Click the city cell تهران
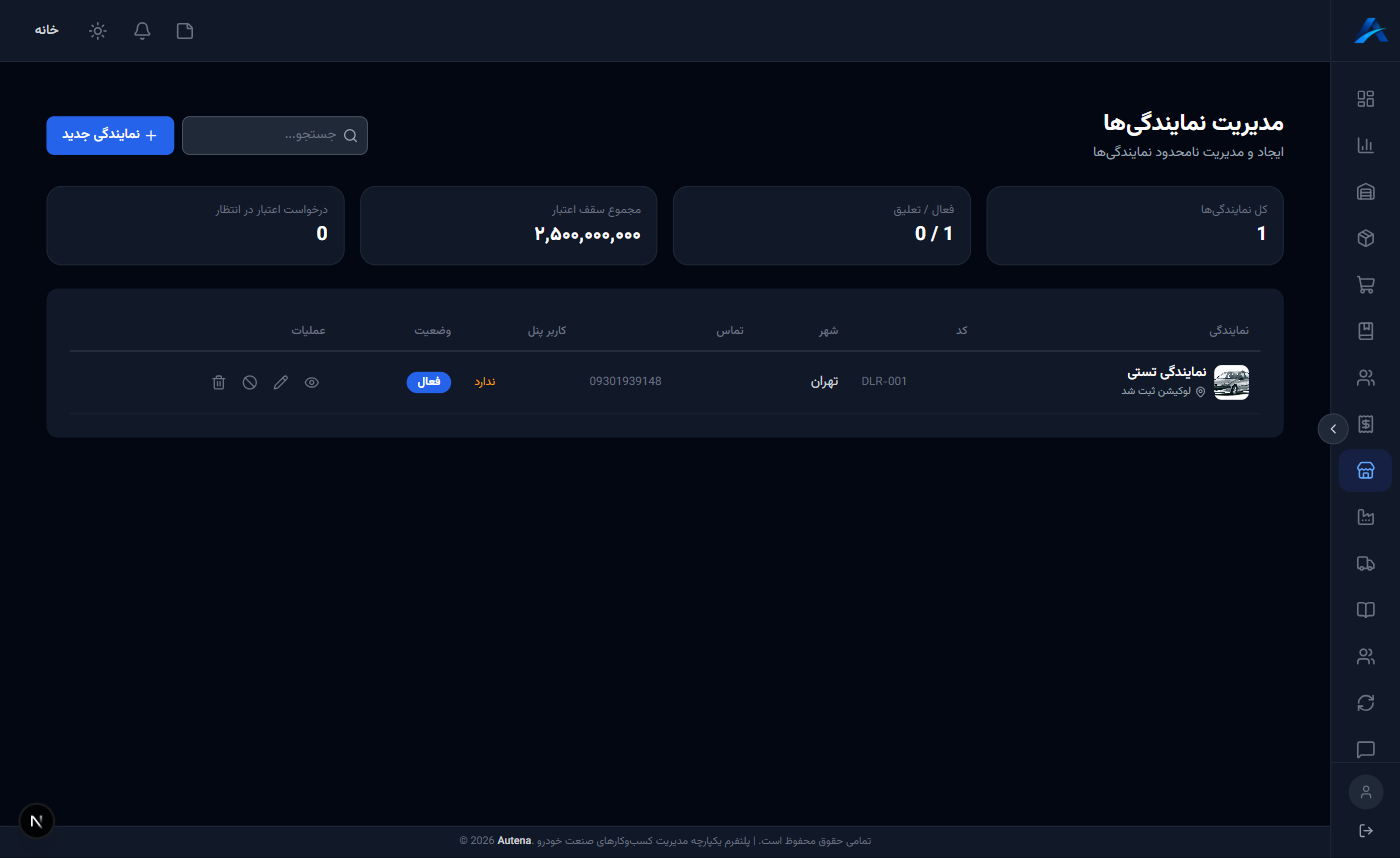The image size is (1400, 858). [824, 382]
